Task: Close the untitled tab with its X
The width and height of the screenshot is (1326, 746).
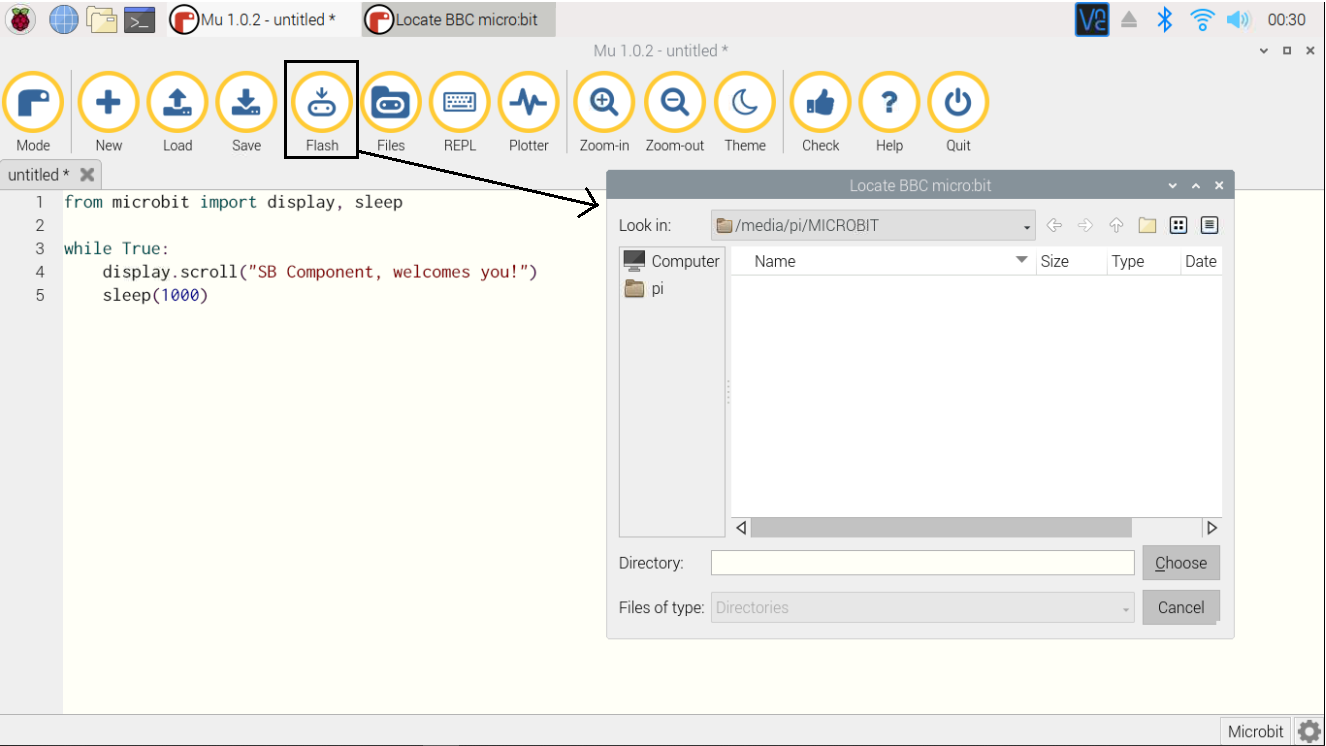Action: (87, 175)
